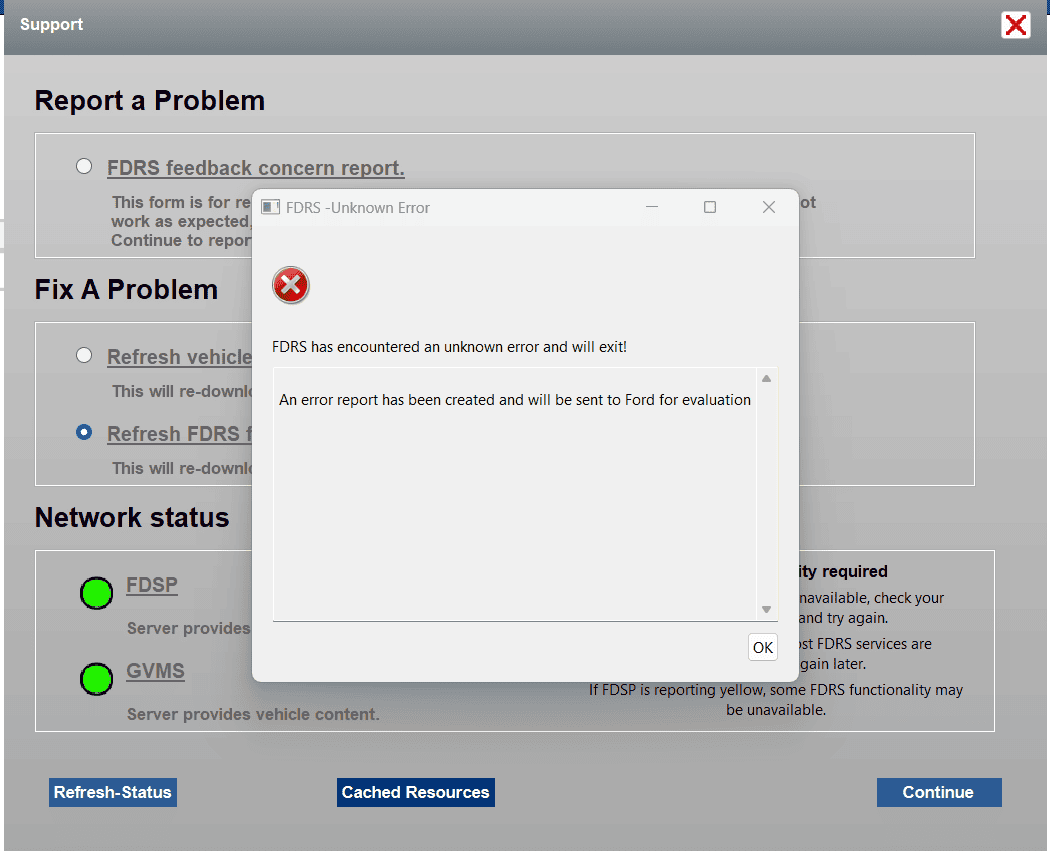
Task: Open Cached Resources
Action: tap(416, 792)
